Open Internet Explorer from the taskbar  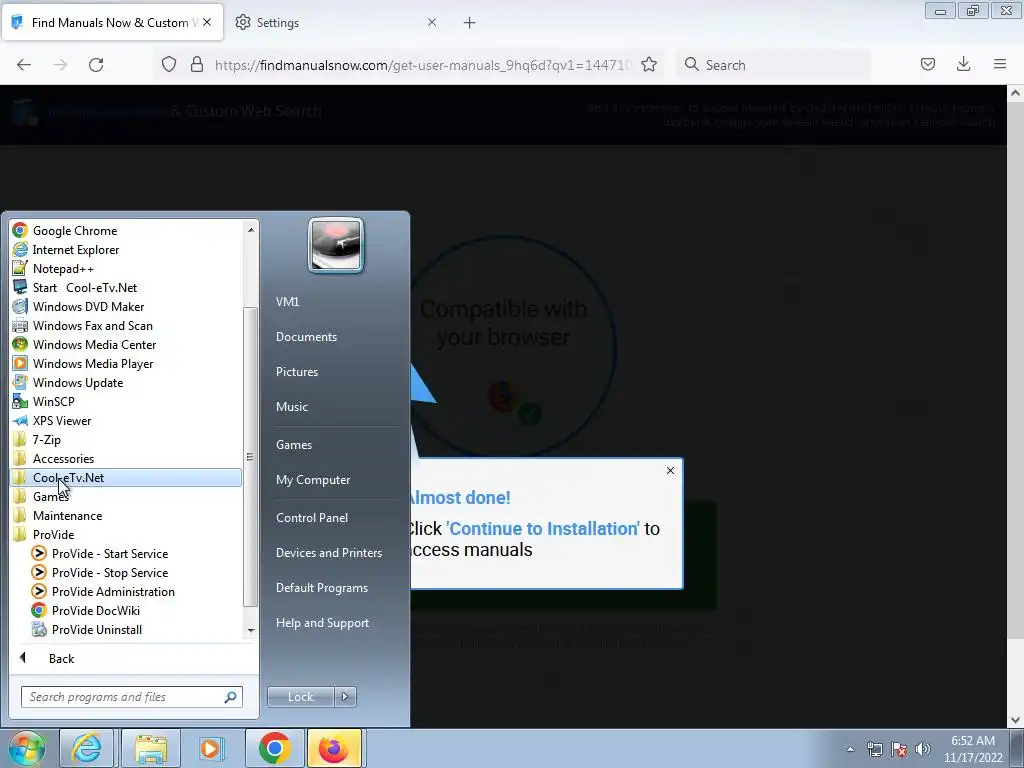pyautogui.click(x=87, y=748)
